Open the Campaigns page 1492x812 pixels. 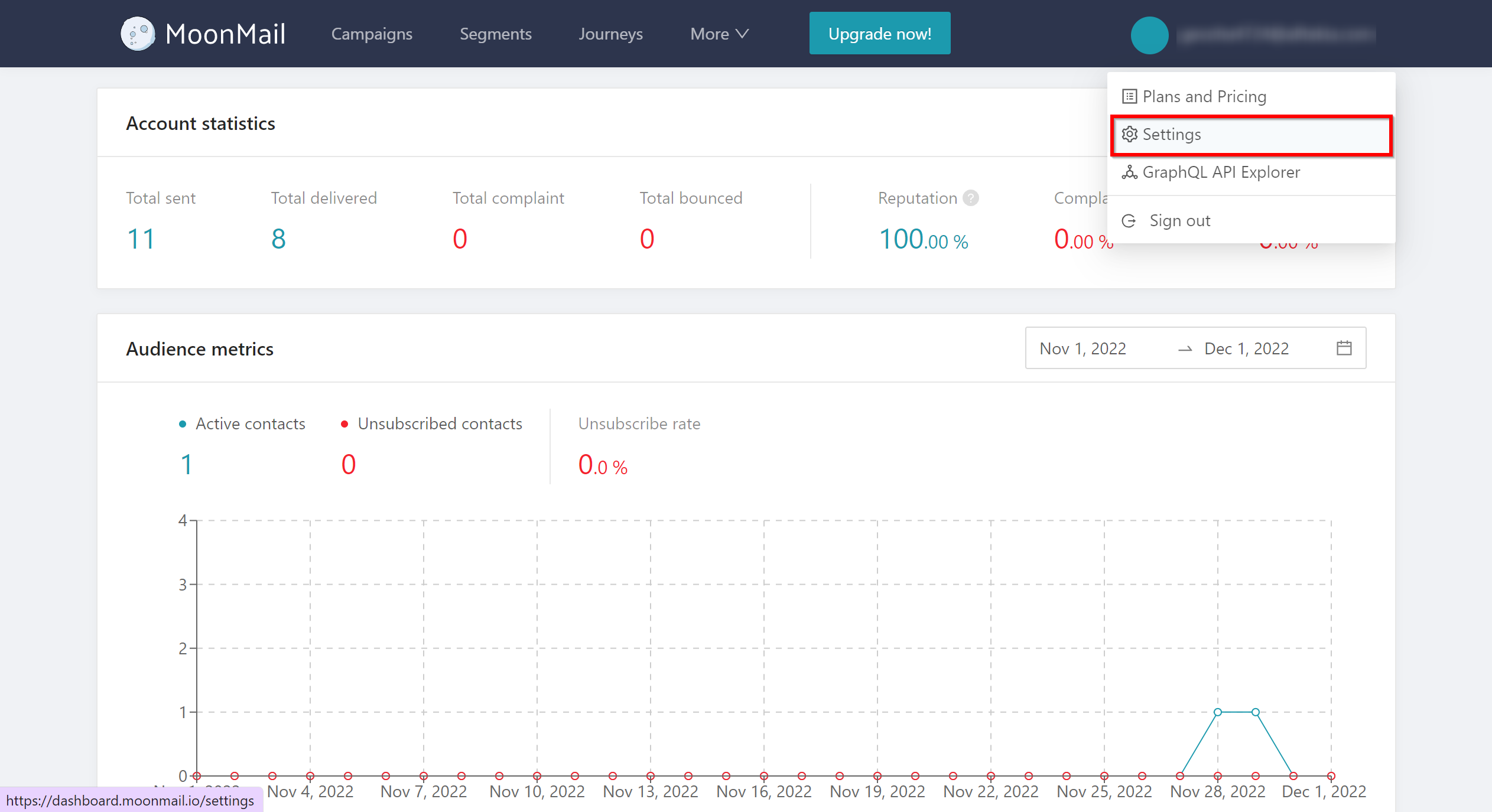(x=372, y=34)
